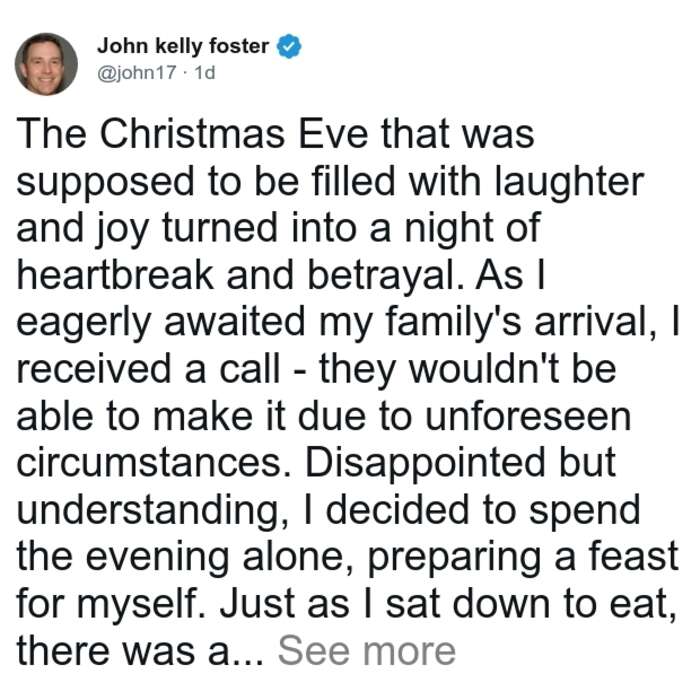Click the phrase 'sat down to eat'

point(531,604)
